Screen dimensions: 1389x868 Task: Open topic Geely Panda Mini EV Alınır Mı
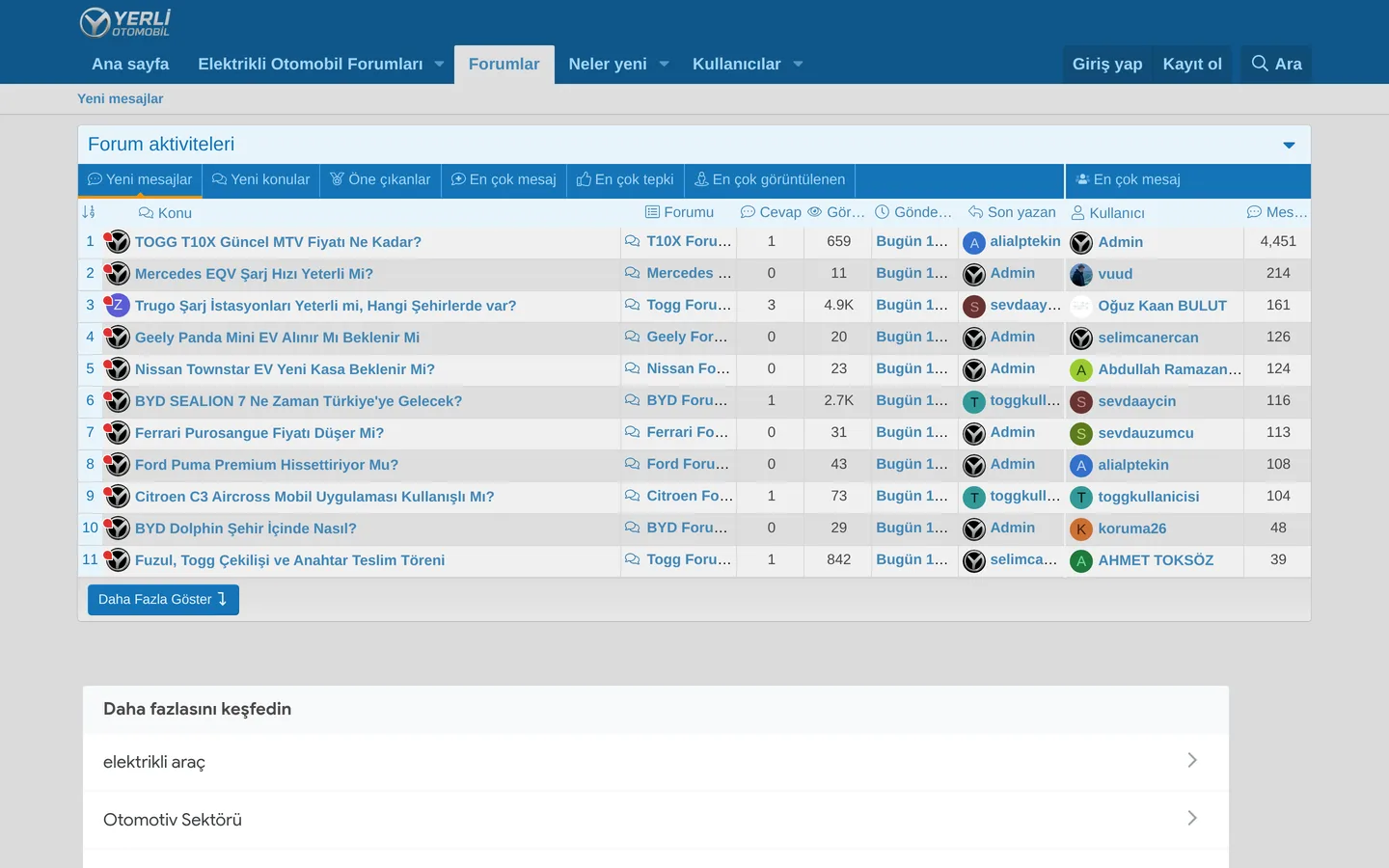(x=277, y=338)
